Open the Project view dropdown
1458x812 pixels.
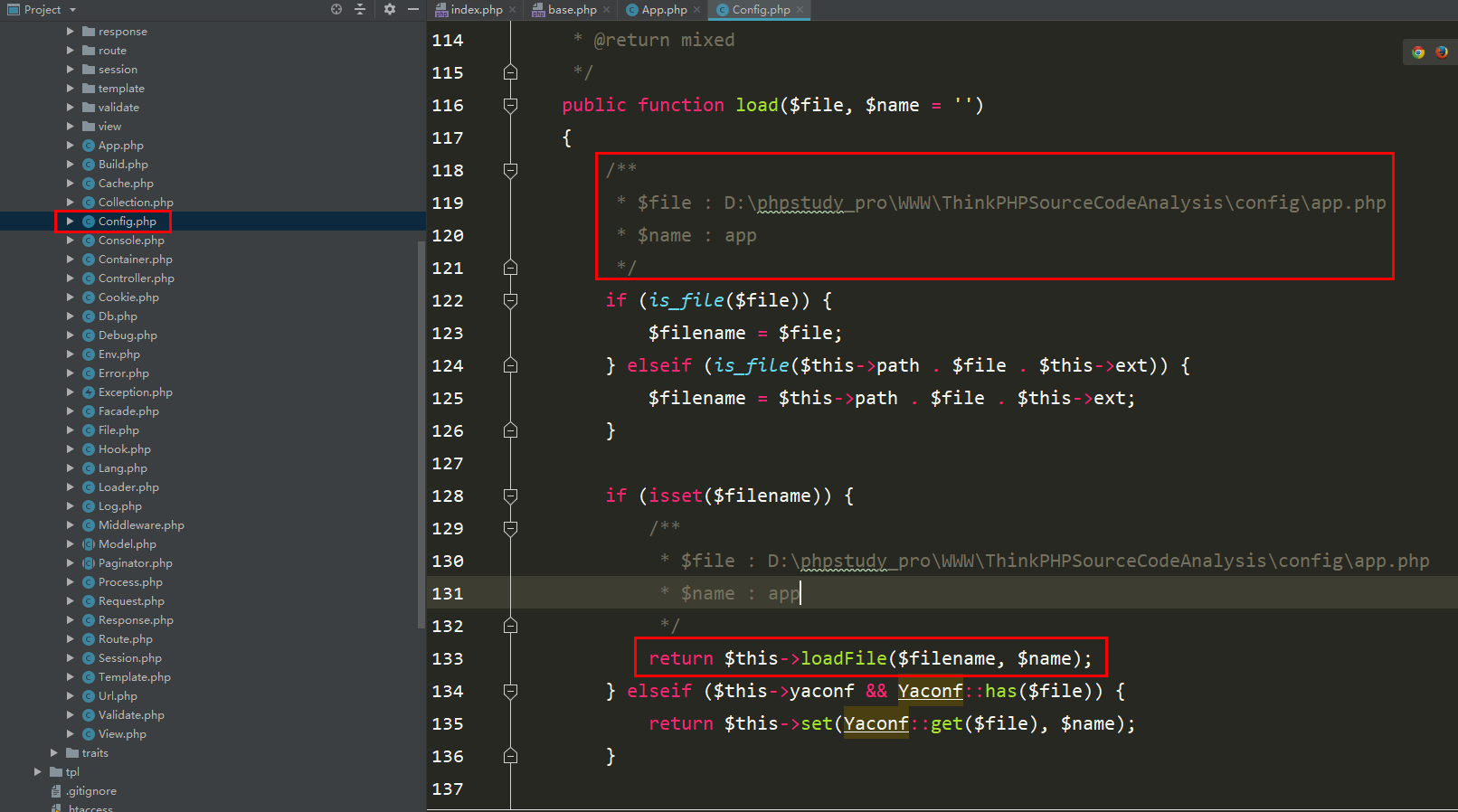tap(72, 10)
